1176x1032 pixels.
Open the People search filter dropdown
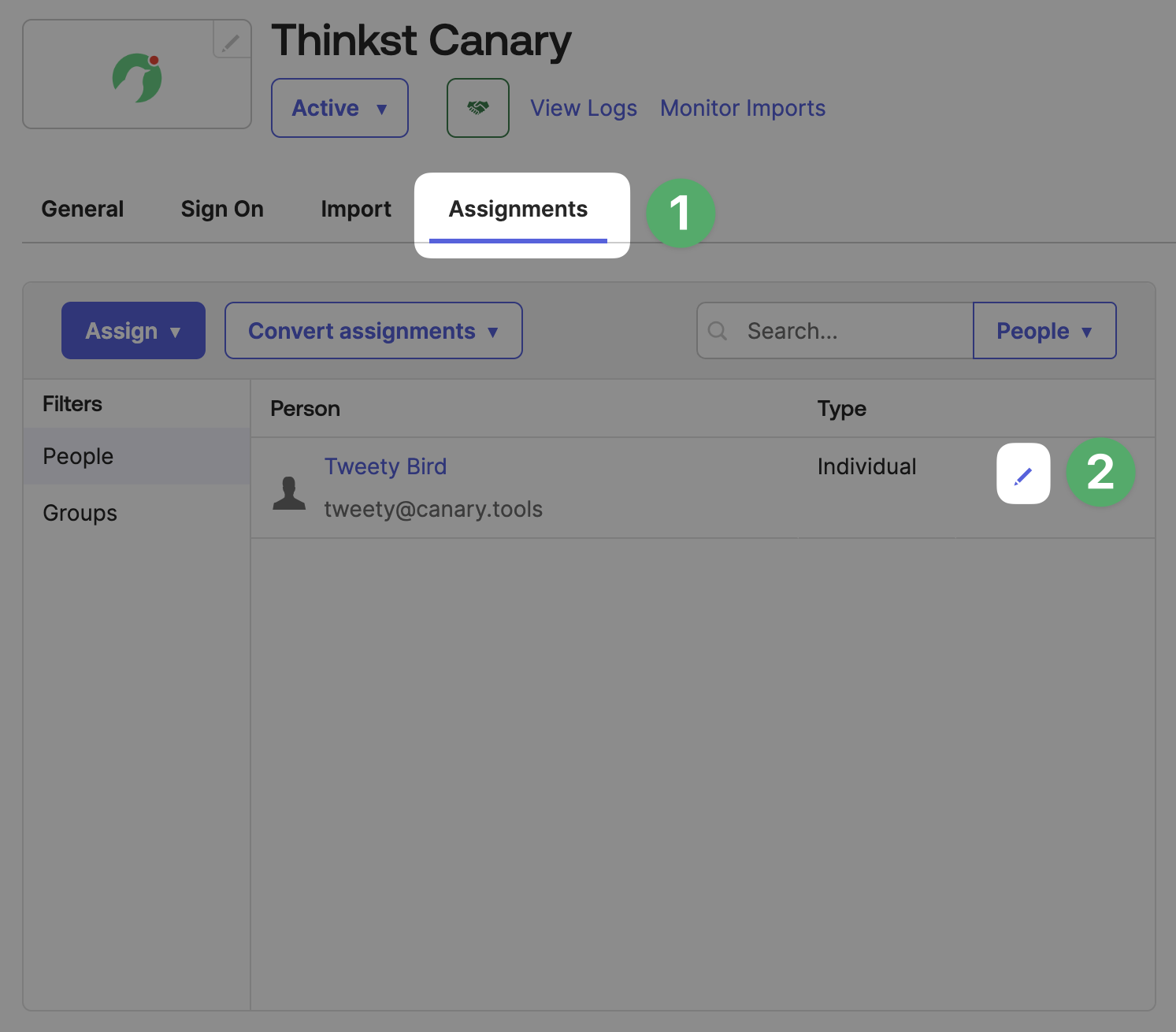pyautogui.click(x=1044, y=331)
